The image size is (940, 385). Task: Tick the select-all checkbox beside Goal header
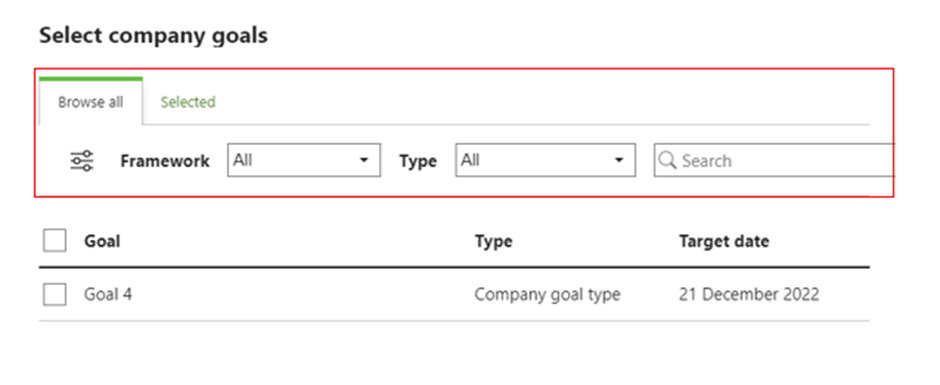tap(55, 241)
